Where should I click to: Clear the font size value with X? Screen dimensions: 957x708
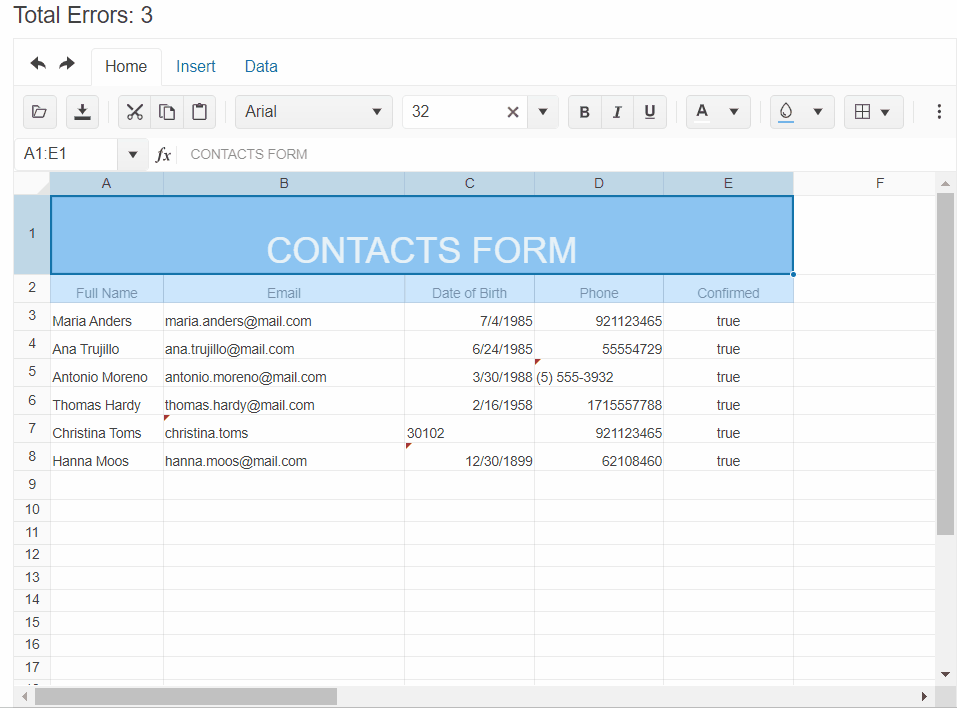point(513,112)
